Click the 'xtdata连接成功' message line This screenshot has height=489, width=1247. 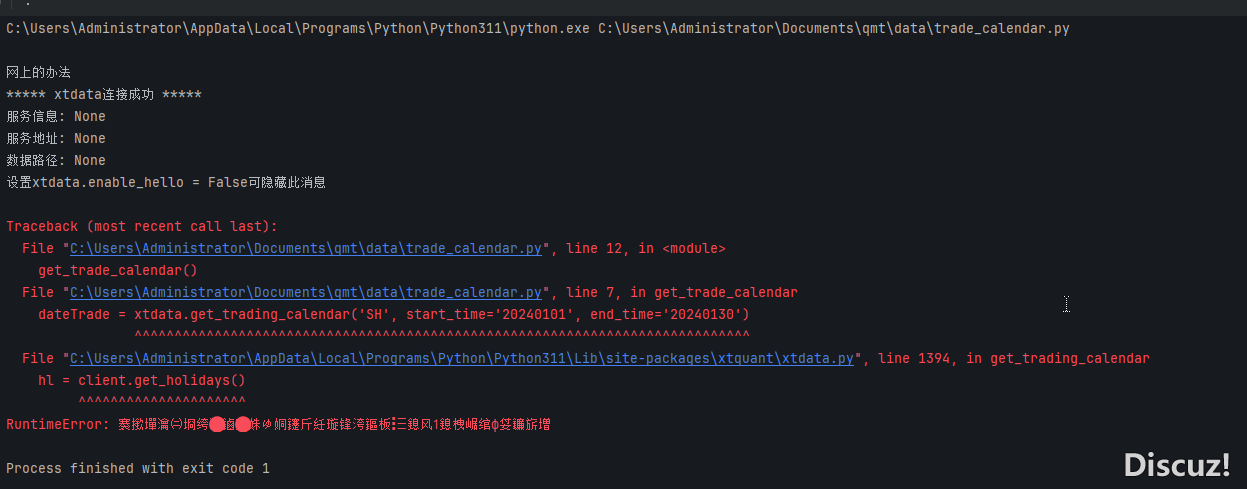[104, 95]
